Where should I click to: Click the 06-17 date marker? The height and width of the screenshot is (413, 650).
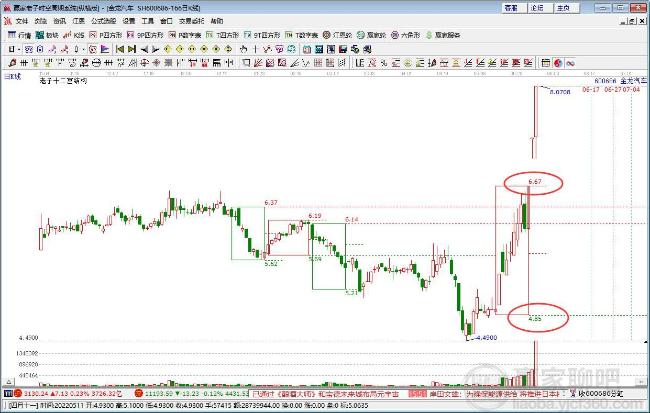point(591,90)
